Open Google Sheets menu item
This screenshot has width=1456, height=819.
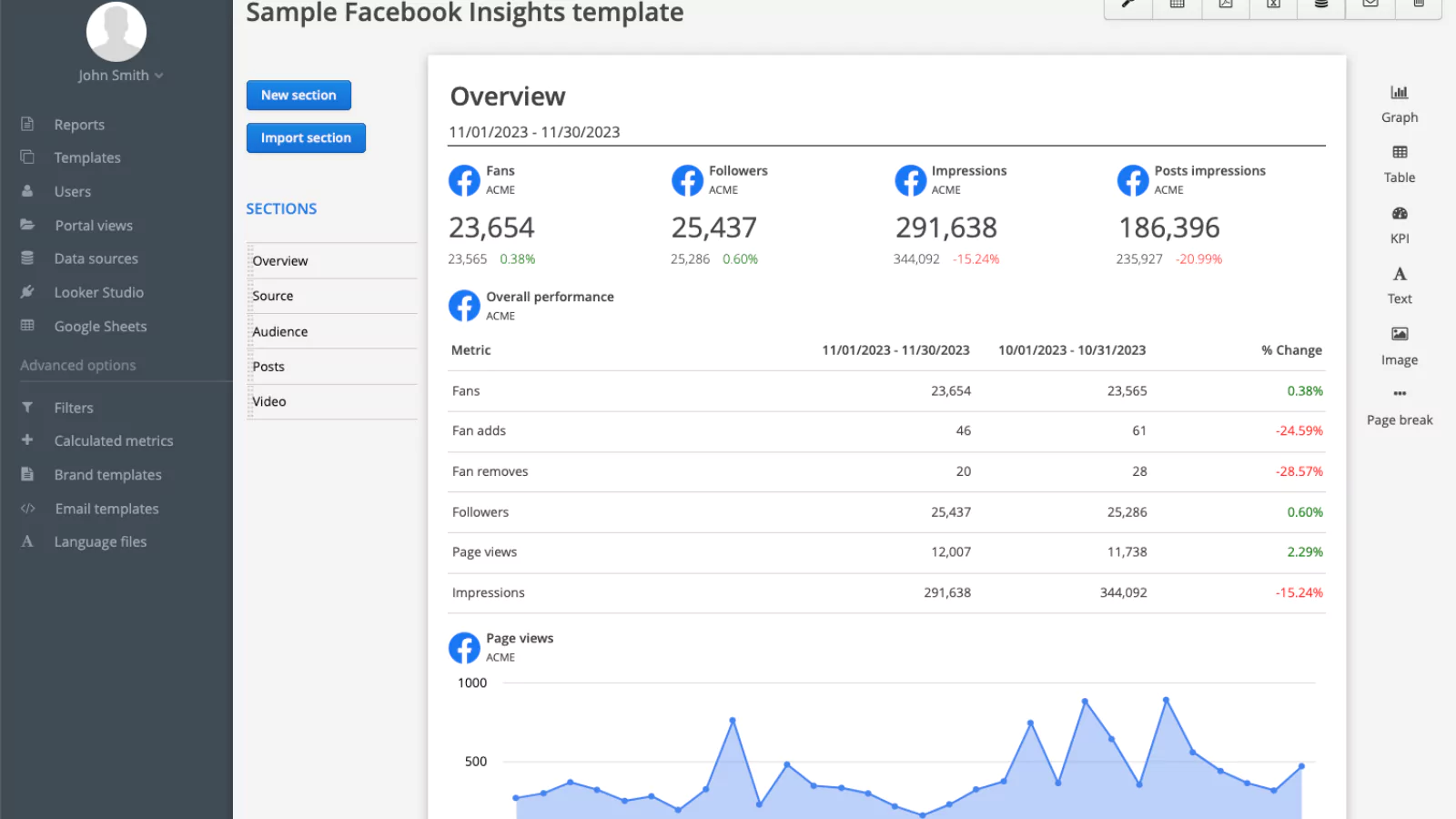[x=100, y=327]
